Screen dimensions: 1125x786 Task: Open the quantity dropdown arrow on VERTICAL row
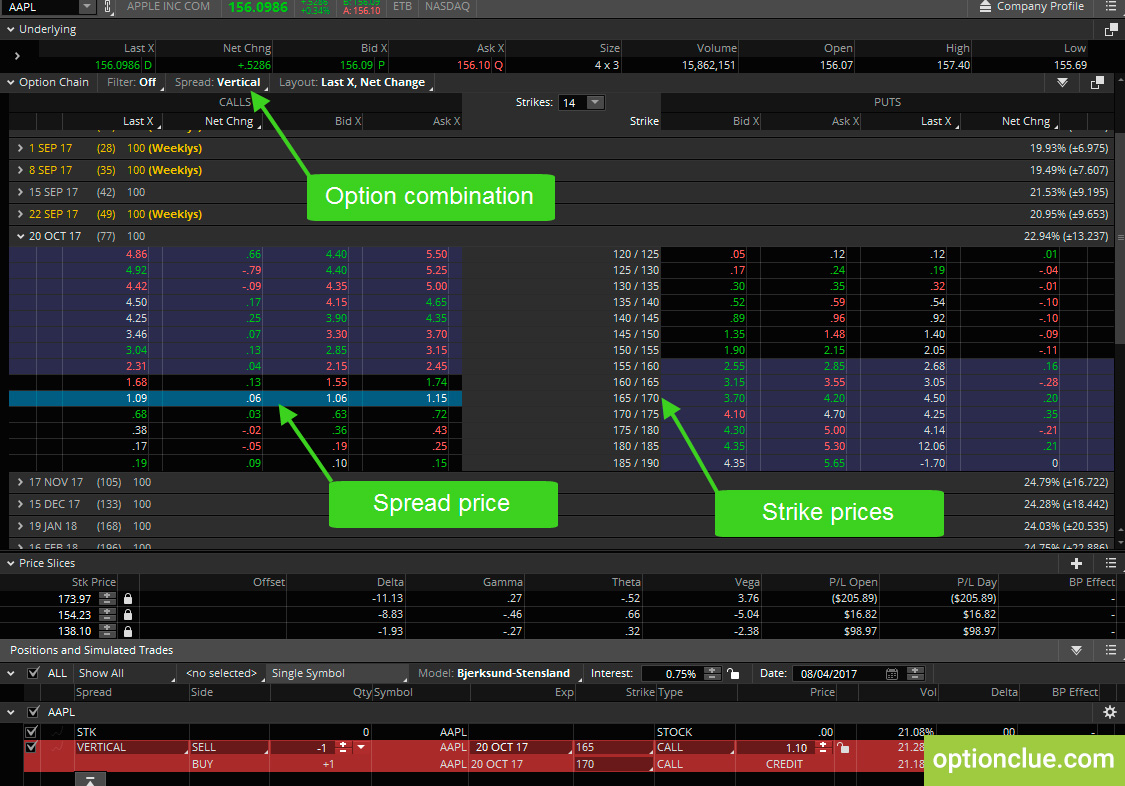coord(361,747)
